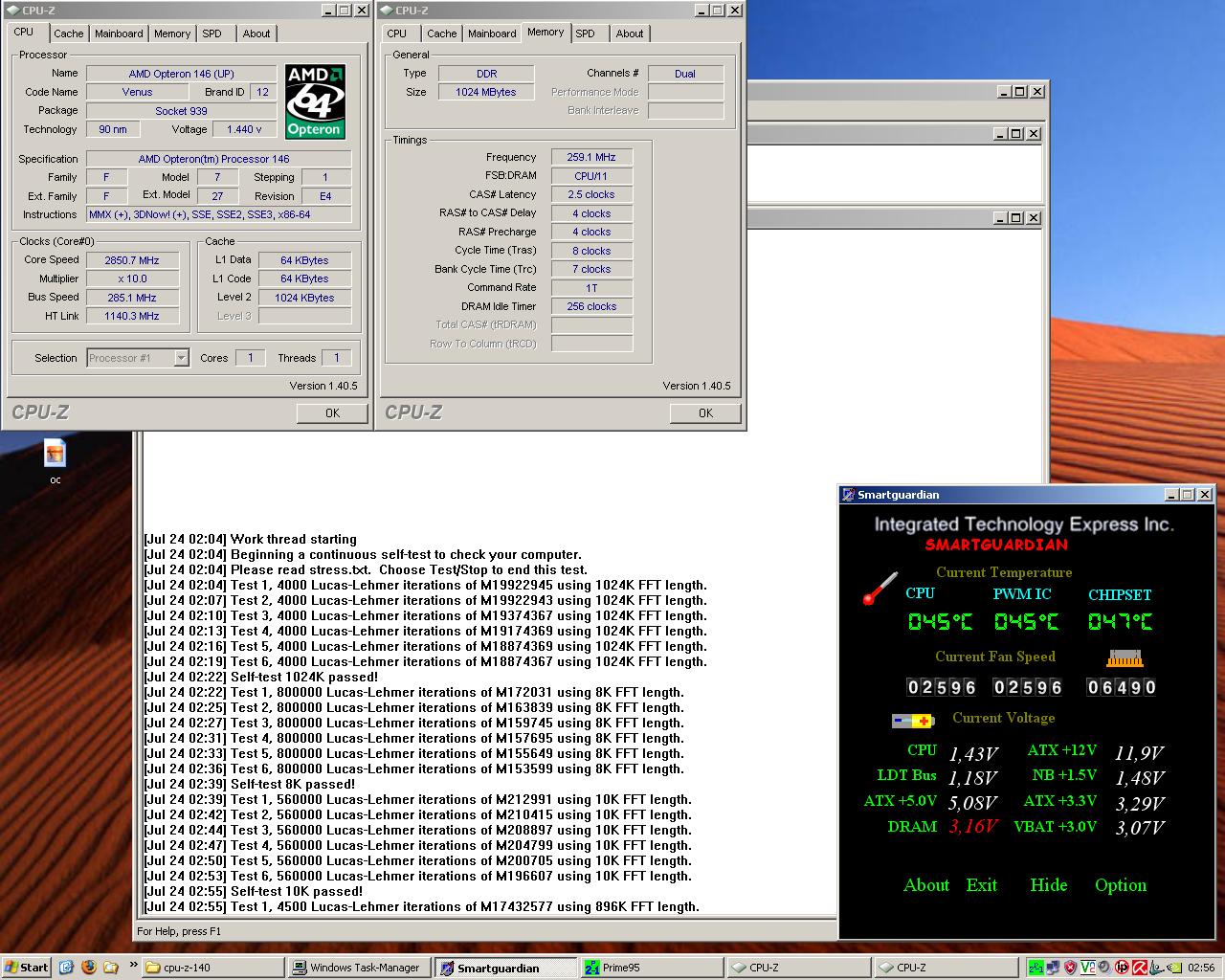Select Smartguardian taskbar button
1225x980 pixels.
point(505,968)
